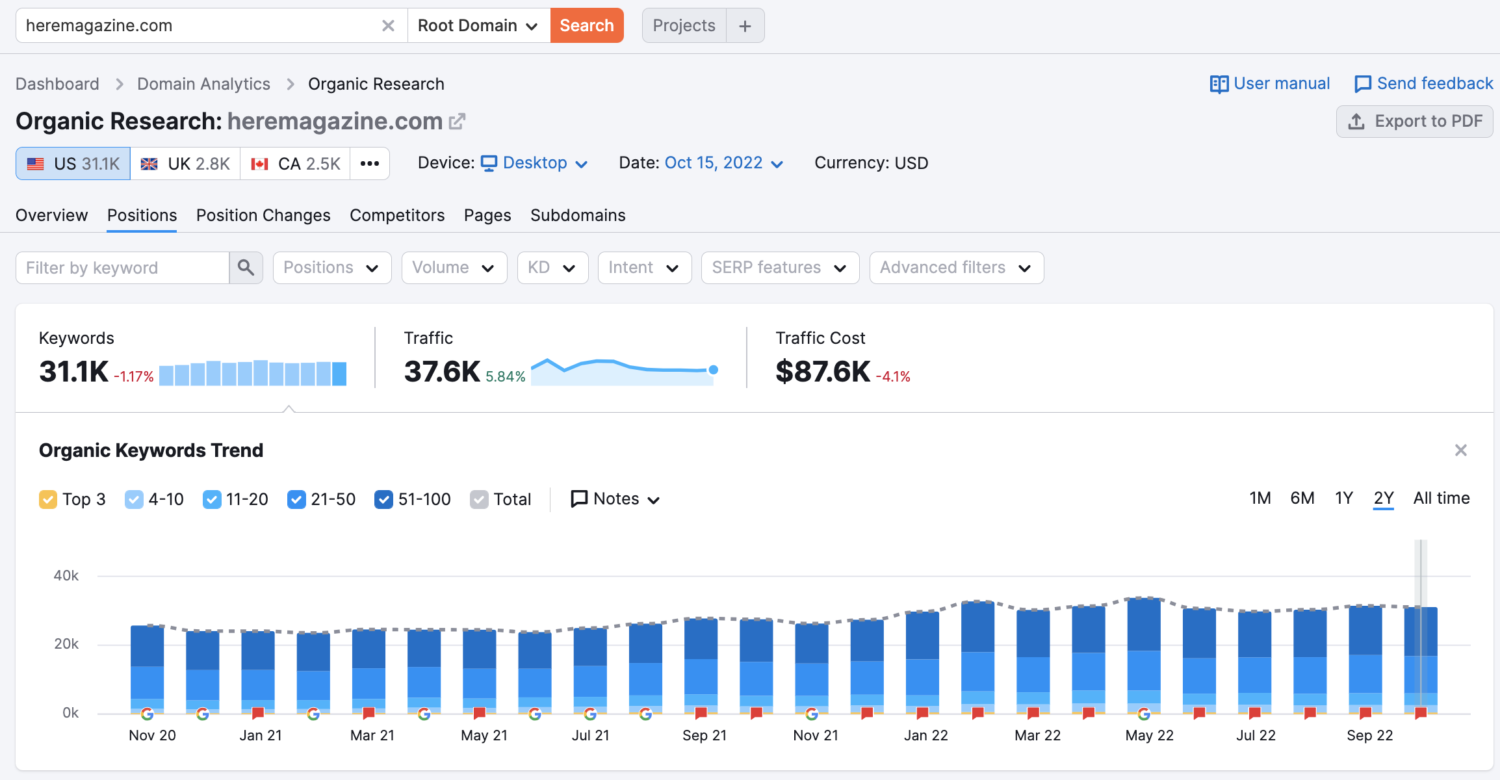
Task: Click the Traffic line sparkline
Action: [624, 371]
